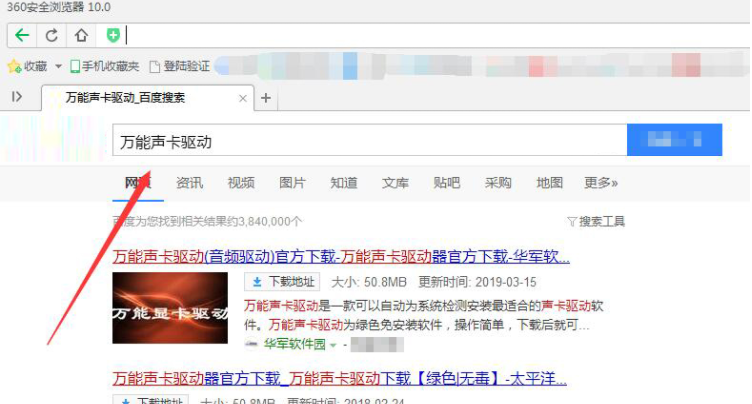This screenshot has height=404, width=752.
Task: Expand 更多» search categories
Action: pyautogui.click(x=601, y=183)
